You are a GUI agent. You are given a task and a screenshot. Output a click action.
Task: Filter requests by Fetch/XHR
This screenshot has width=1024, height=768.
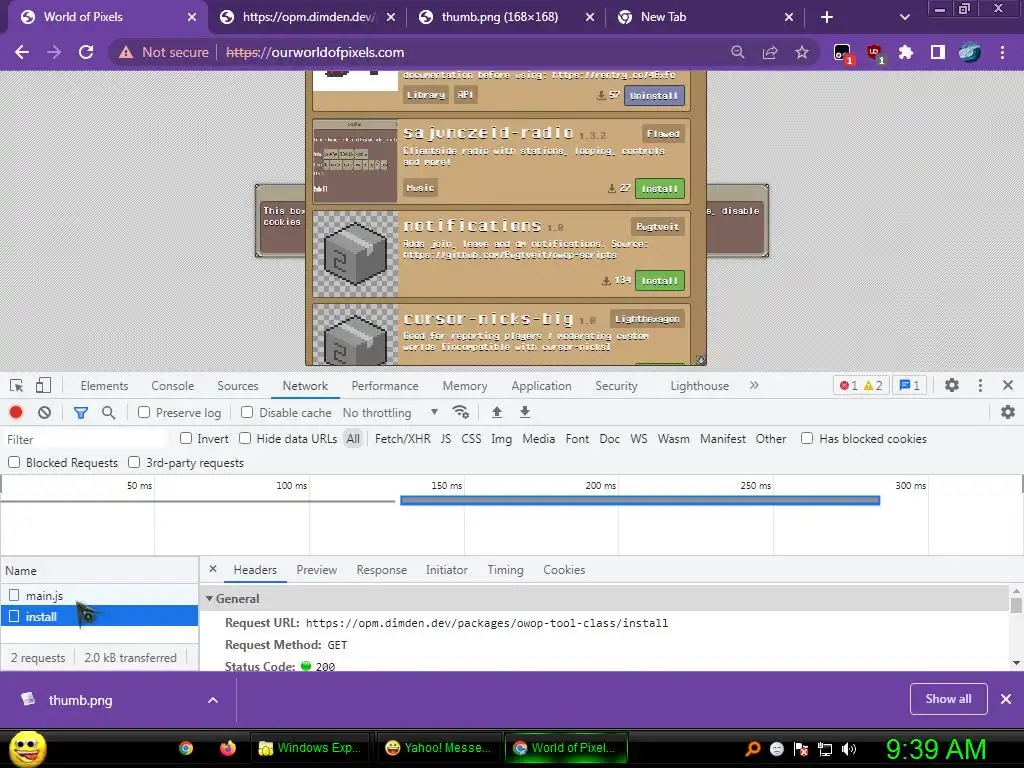click(402, 439)
